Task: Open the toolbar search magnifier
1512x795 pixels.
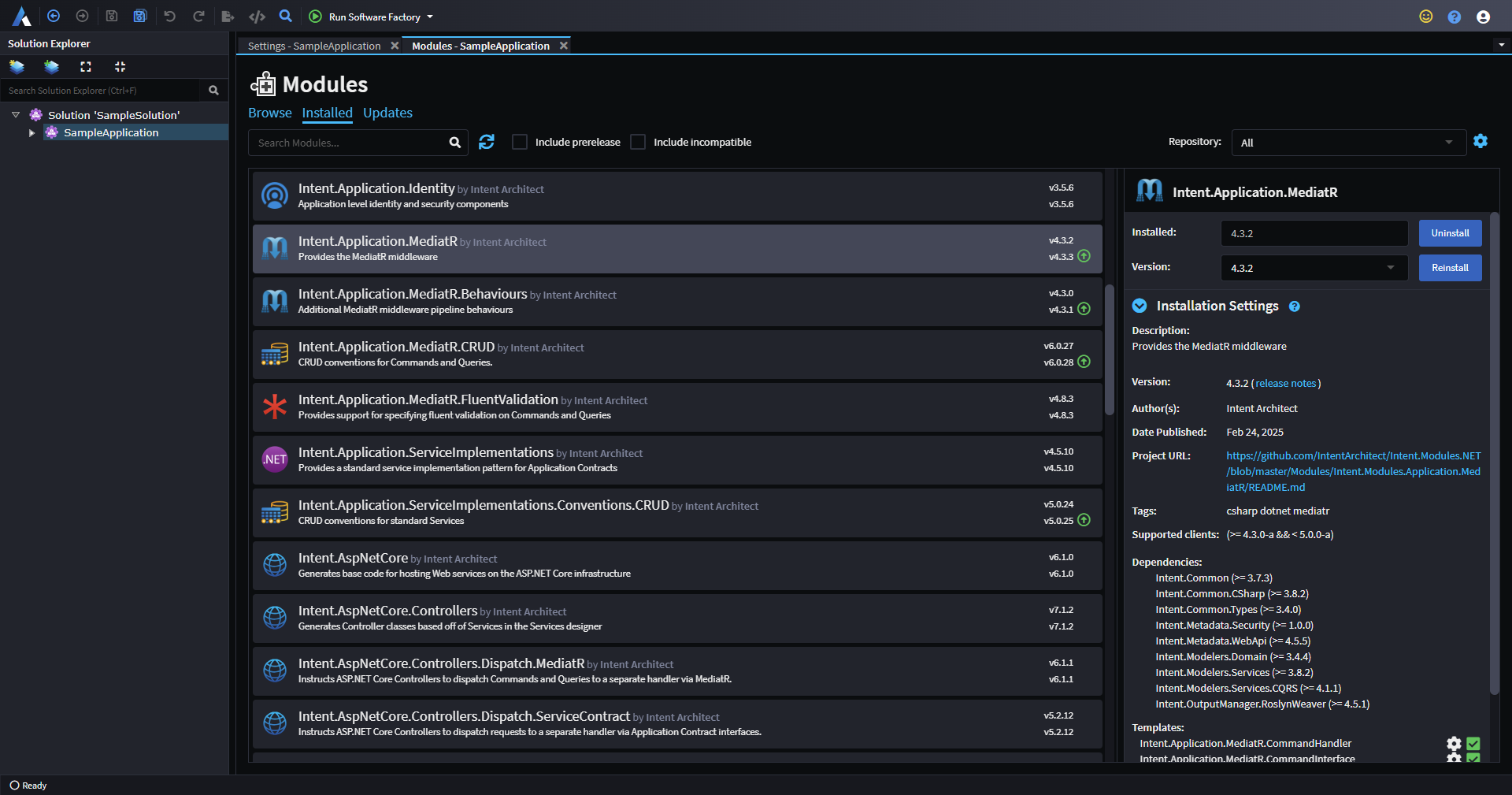Action: click(x=286, y=16)
